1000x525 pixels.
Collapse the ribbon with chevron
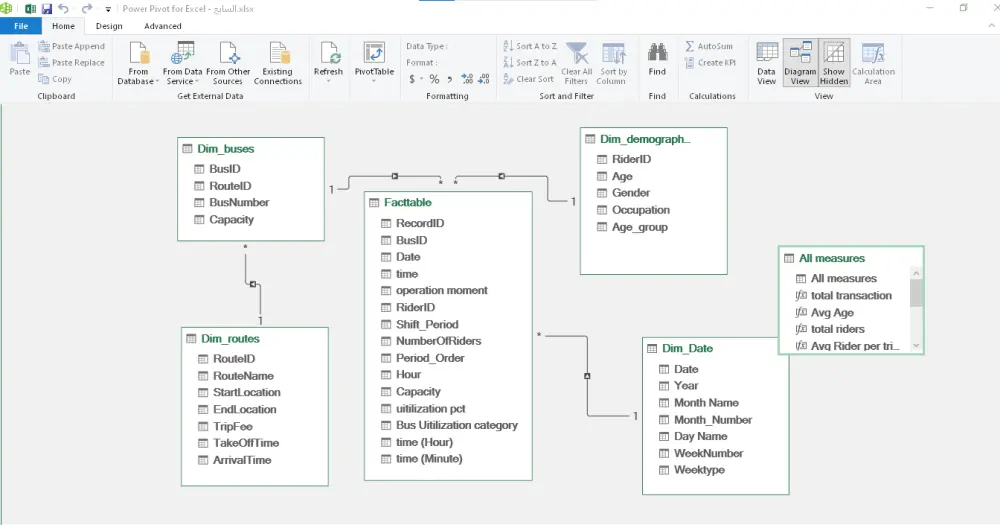[x=991, y=26]
